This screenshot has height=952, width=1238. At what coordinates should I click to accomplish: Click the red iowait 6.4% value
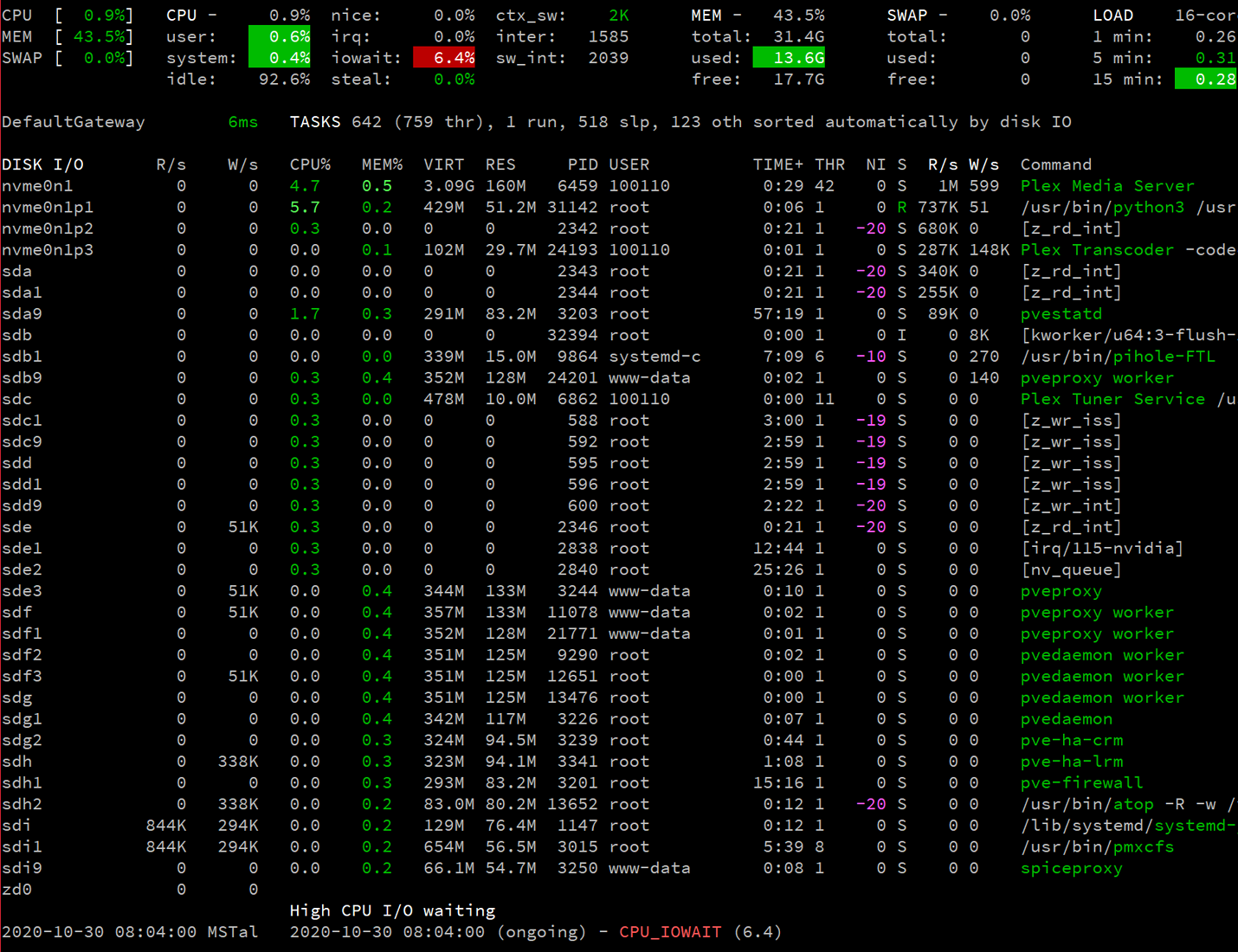(x=444, y=58)
